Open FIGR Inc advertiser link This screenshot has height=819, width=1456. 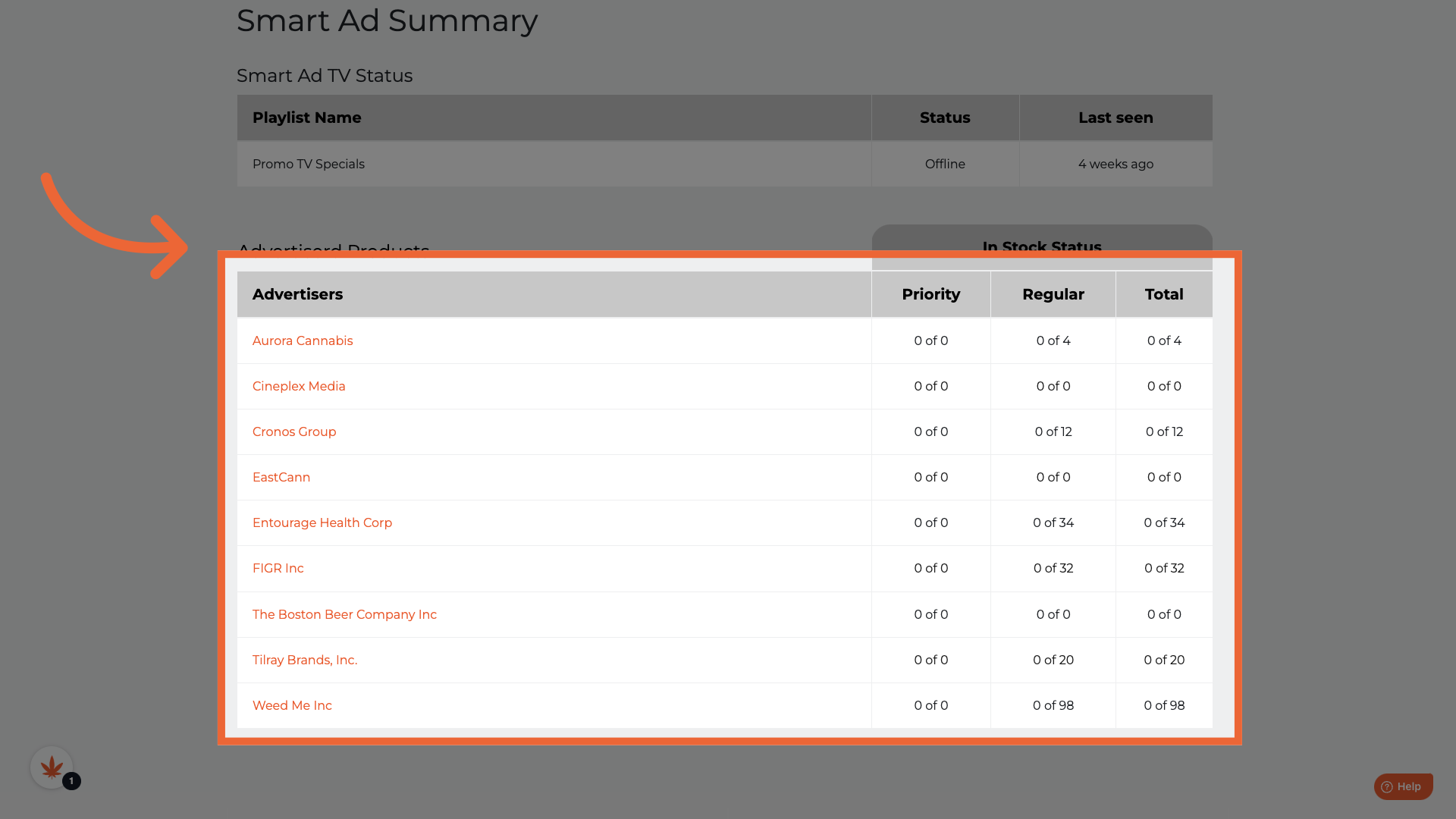tap(278, 568)
